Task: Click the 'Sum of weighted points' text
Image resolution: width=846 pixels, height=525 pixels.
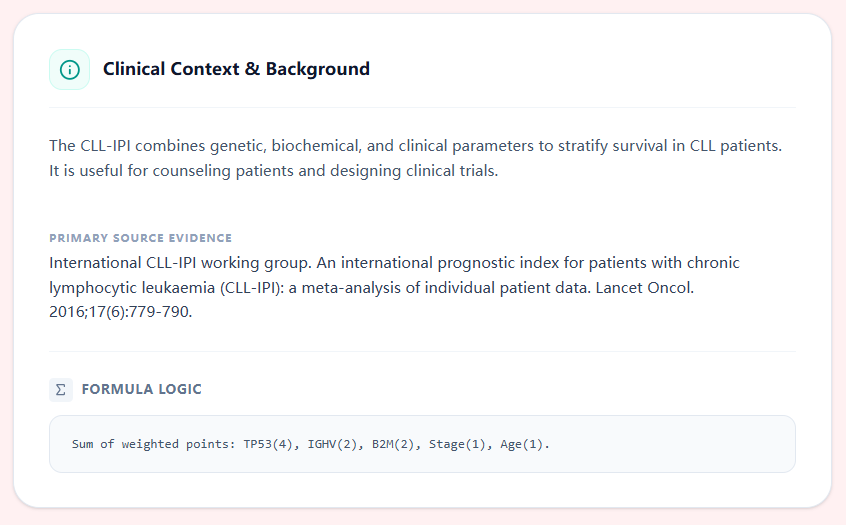Action: [x=150, y=444]
